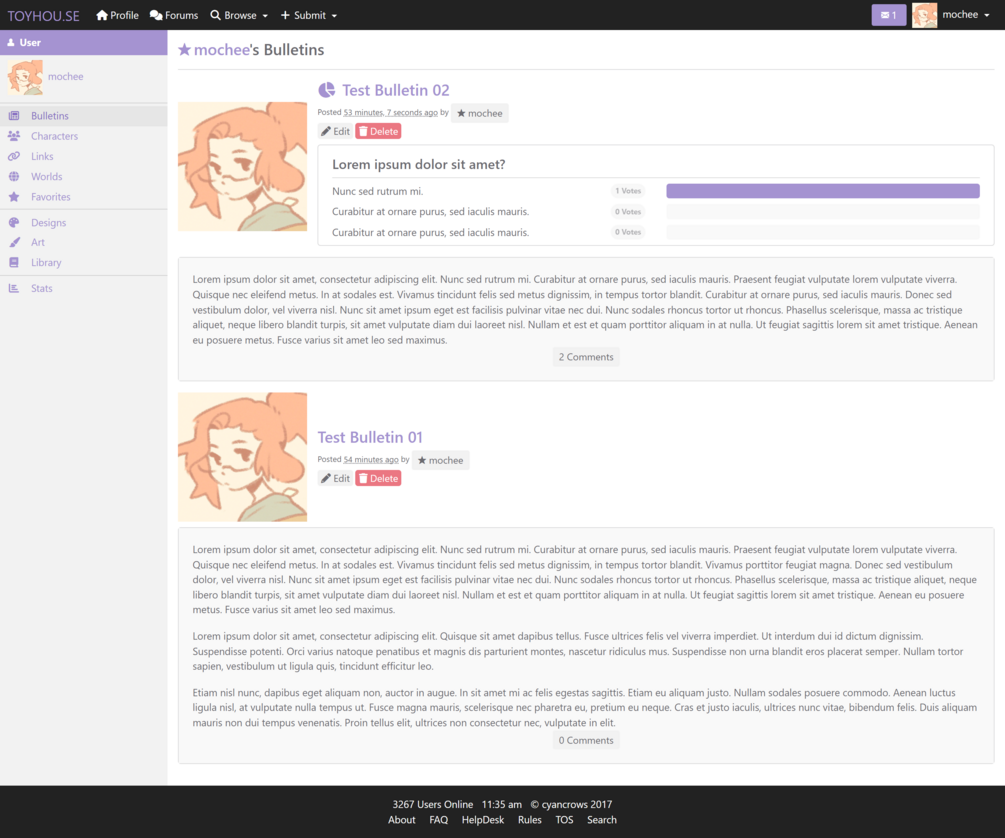
Task: Click the filled poll results bar
Action: tap(822, 190)
